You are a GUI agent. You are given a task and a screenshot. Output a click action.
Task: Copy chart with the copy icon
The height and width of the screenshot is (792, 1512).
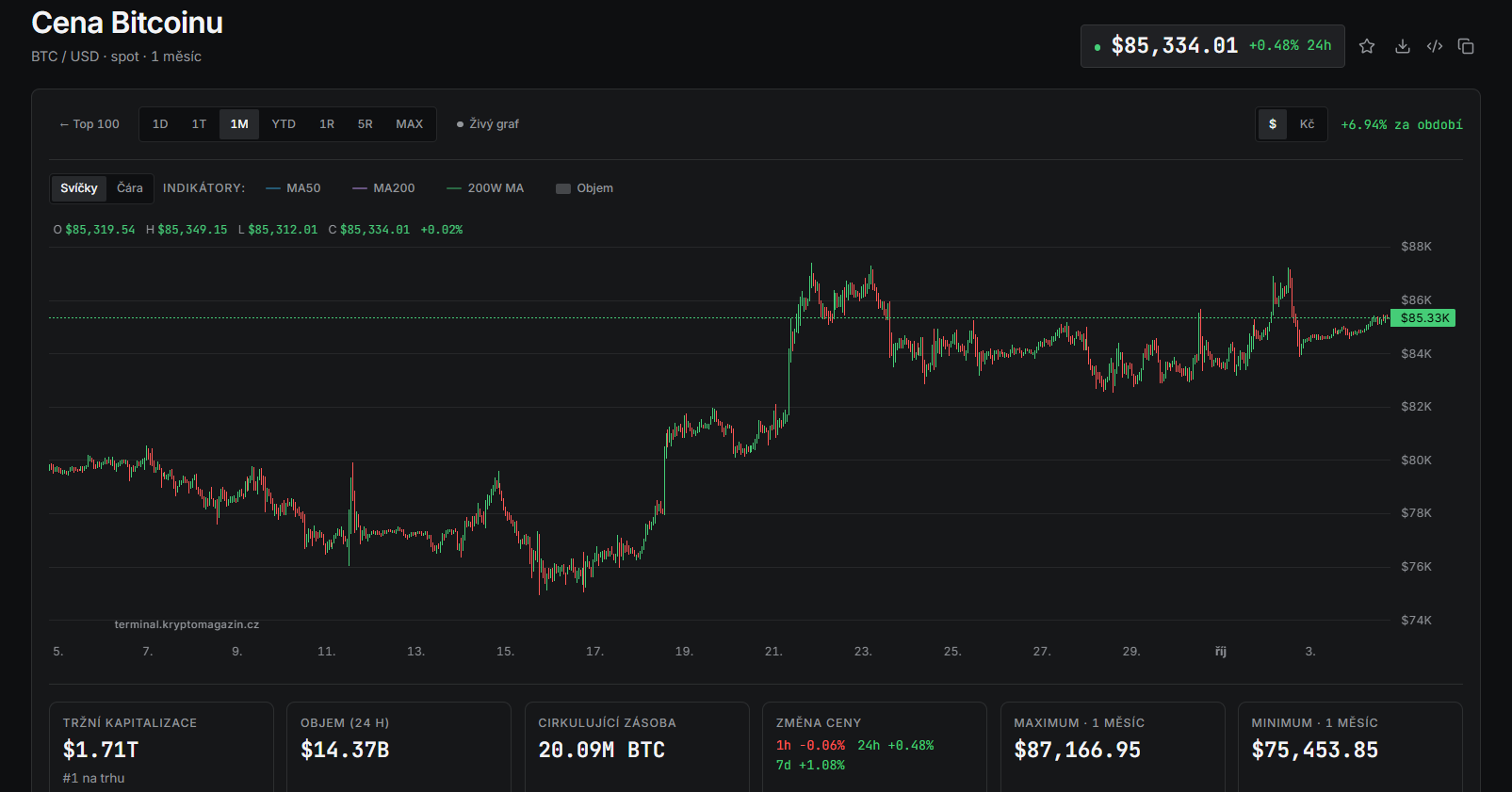[1466, 46]
